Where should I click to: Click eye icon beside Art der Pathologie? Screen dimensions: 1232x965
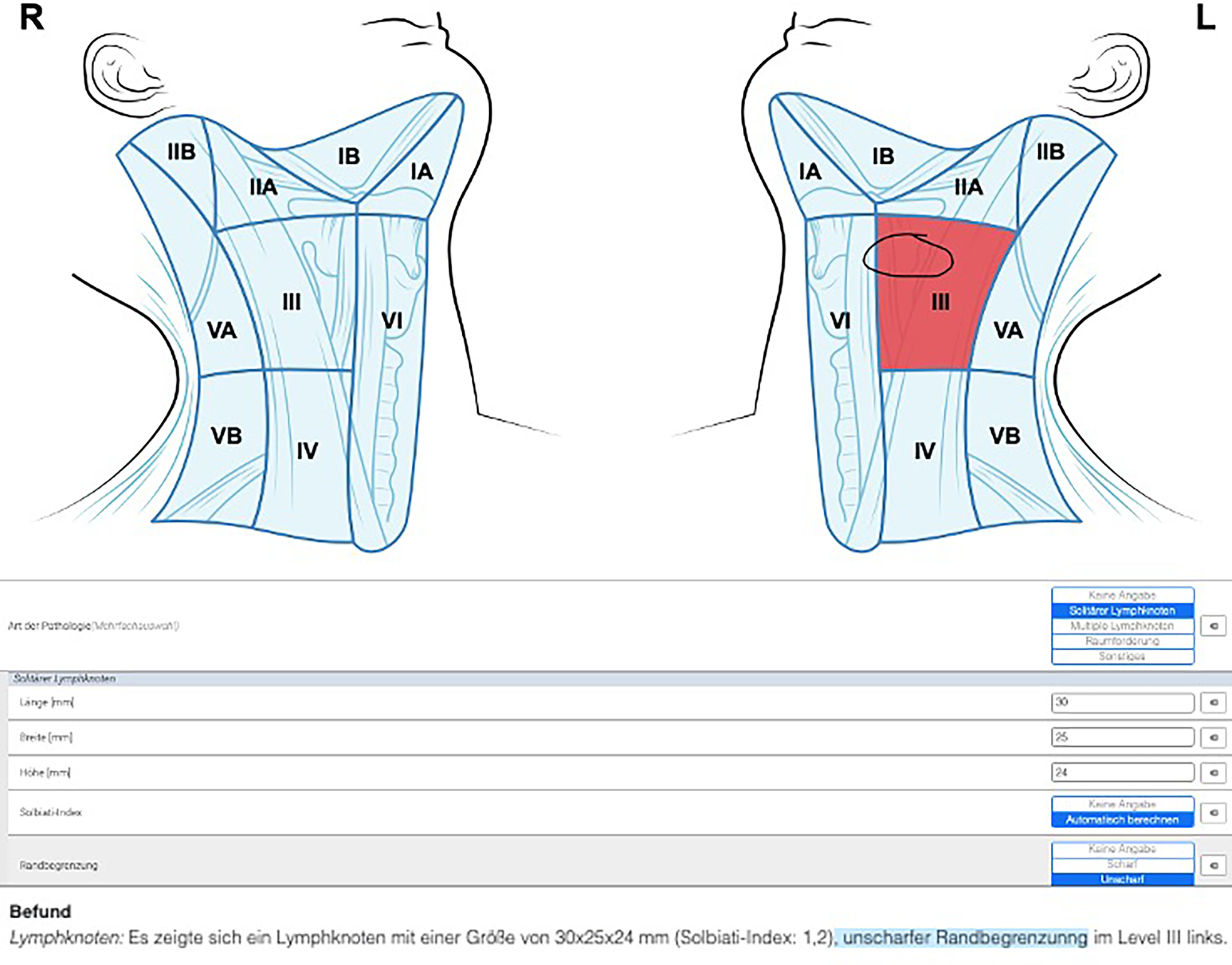tap(1213, 626)
